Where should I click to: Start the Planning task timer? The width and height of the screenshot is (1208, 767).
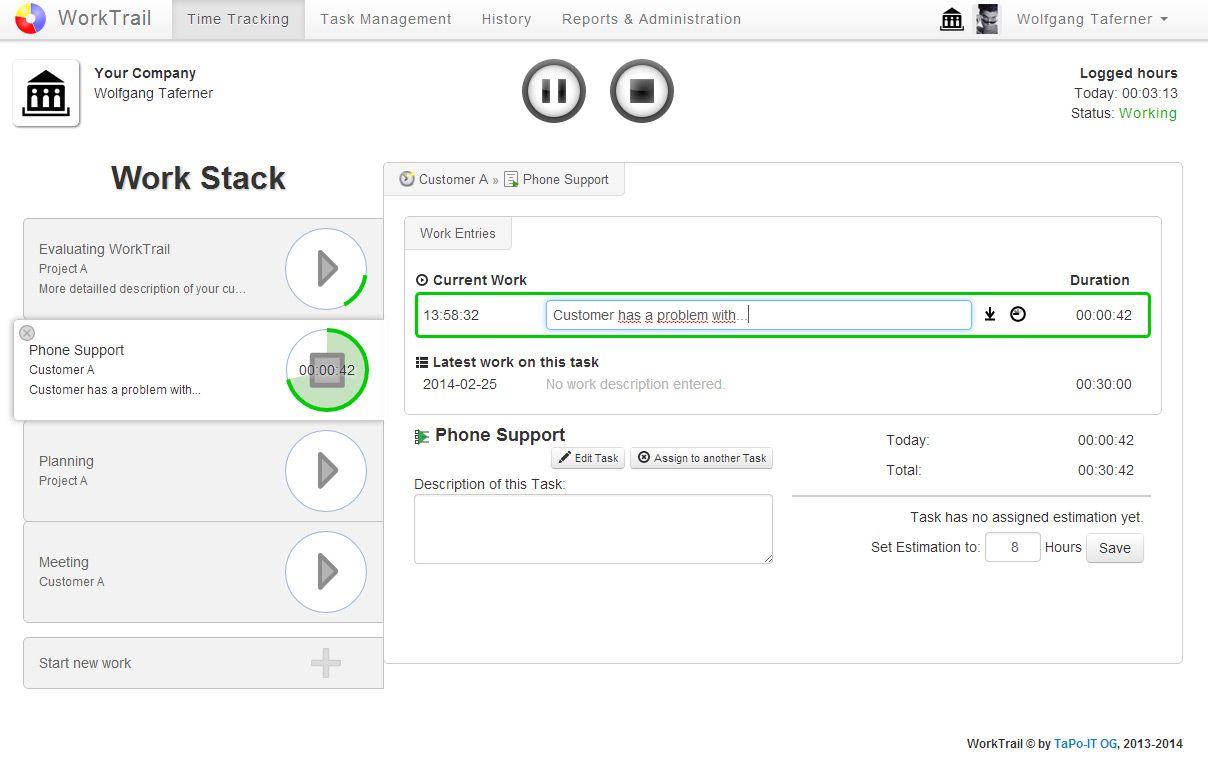click(326, 470)
